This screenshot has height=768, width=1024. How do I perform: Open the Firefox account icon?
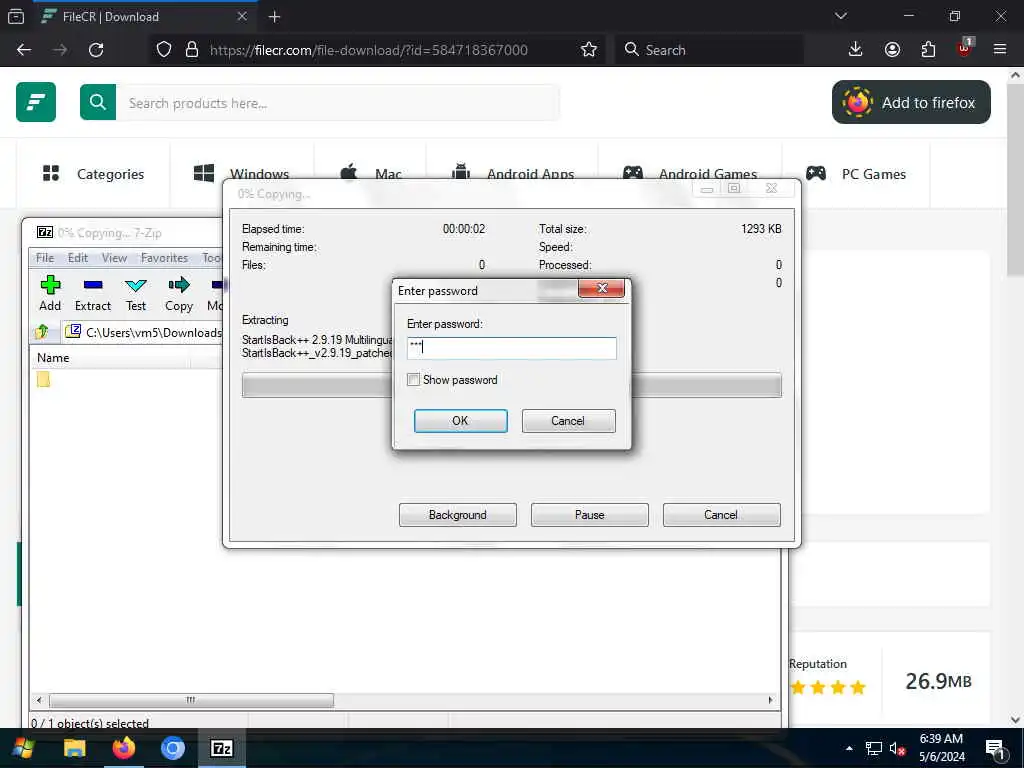[892, 50]
